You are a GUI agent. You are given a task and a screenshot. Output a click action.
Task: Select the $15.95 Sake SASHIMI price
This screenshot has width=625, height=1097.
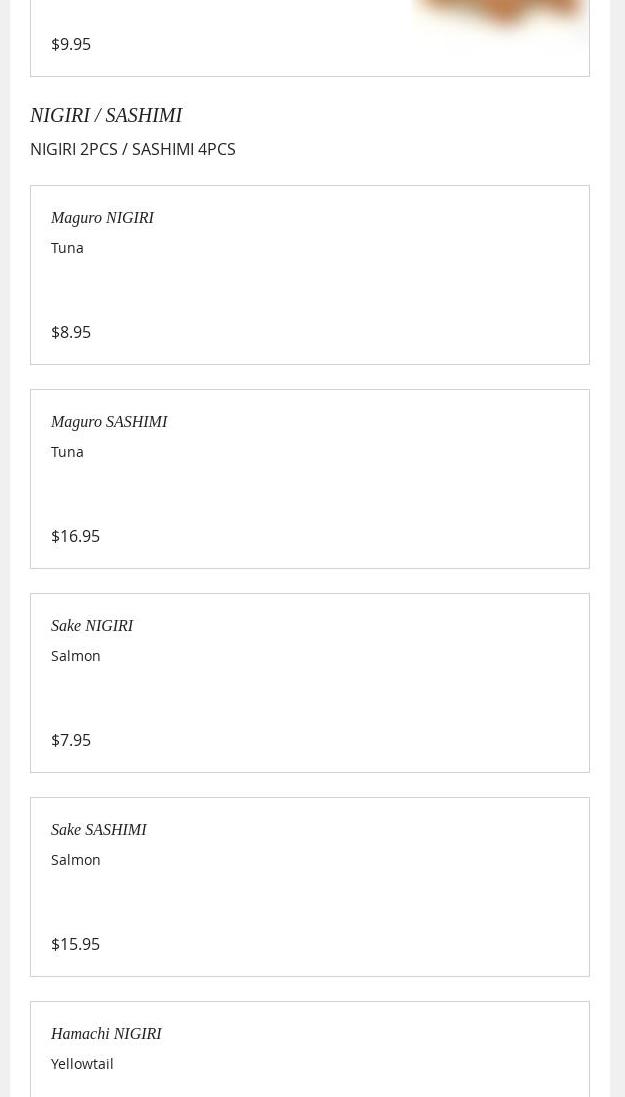(75, 944)
